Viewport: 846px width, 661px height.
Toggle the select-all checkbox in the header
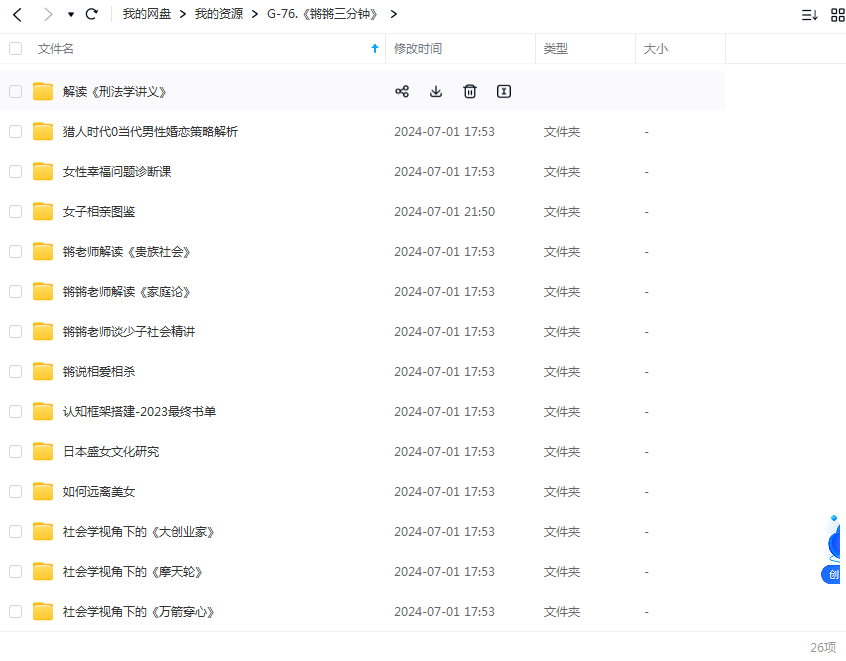coord(15,48)
